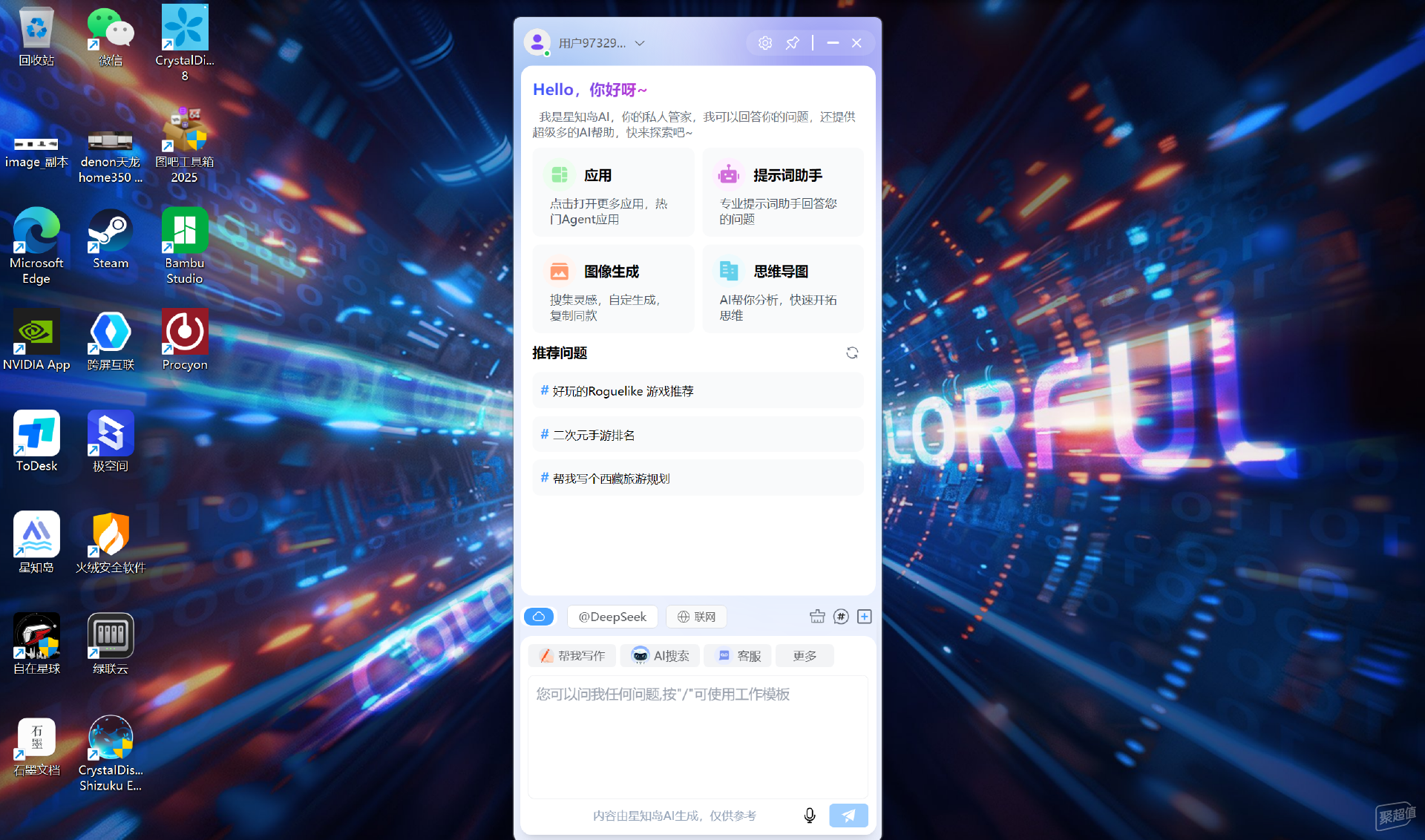1425x840 pixels.
Task: Toggle 联网 web search
Action: tap(696, 617)
